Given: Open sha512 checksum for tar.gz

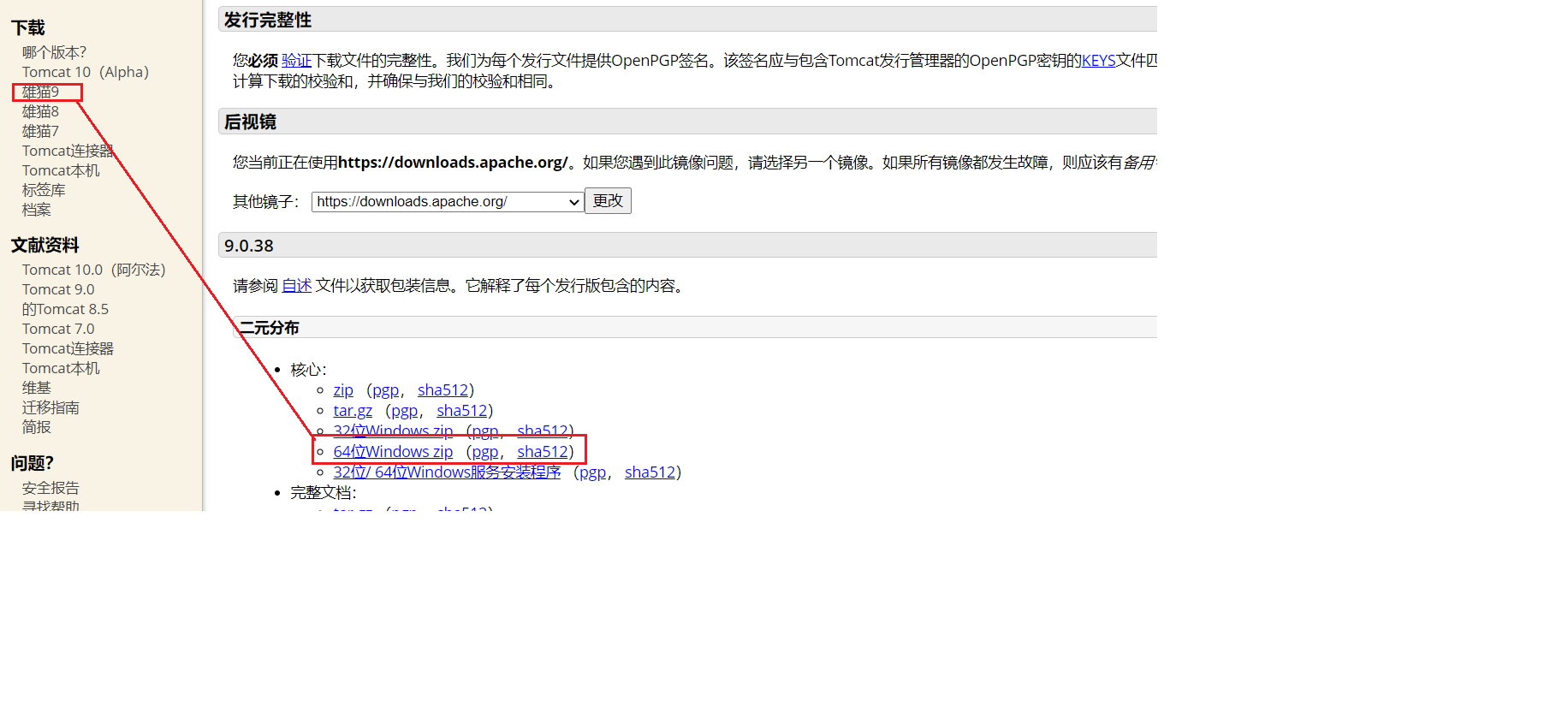Looking at the screenshot, I should point(461,411).
